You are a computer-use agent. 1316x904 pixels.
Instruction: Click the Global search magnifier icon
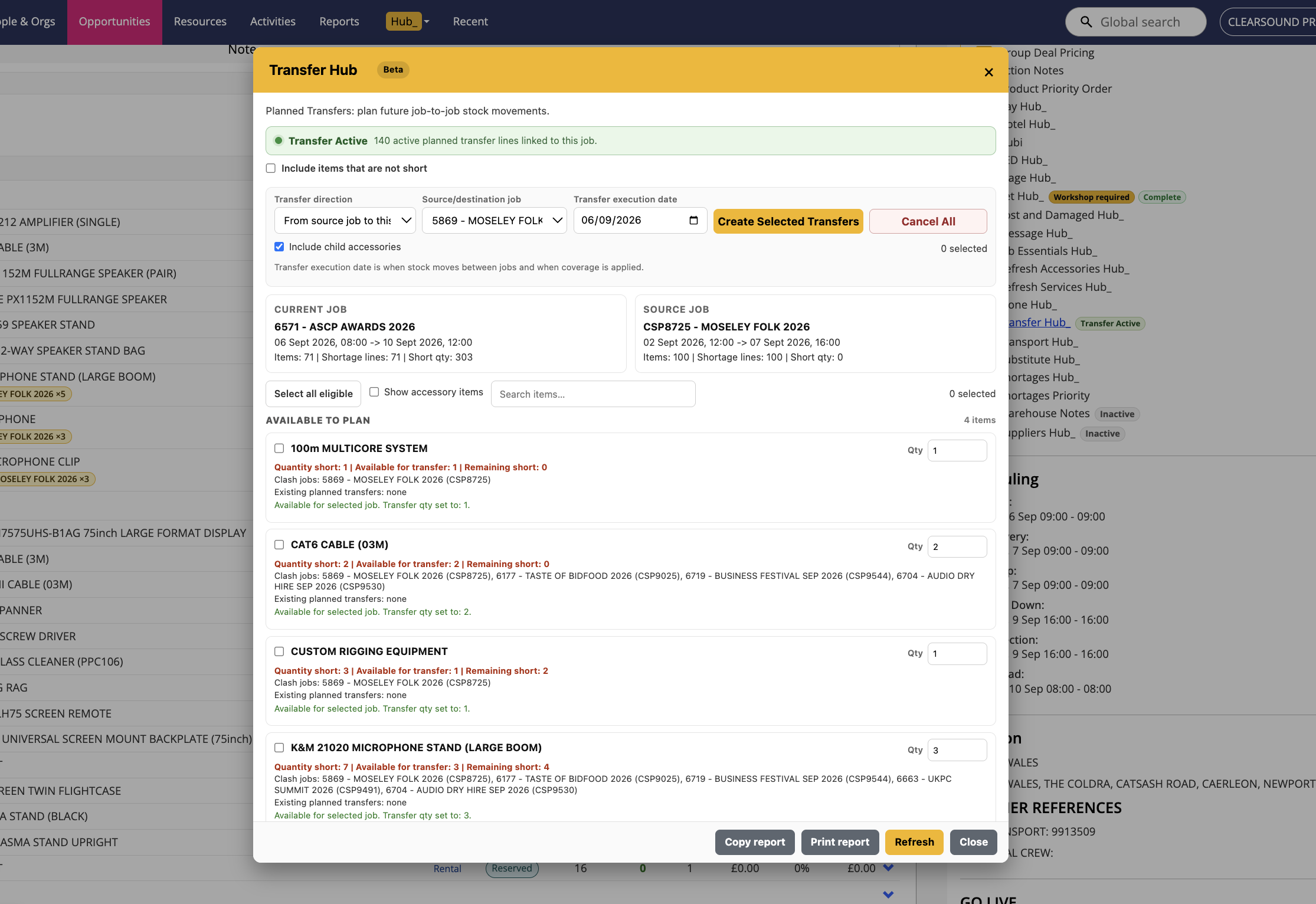1086,22
